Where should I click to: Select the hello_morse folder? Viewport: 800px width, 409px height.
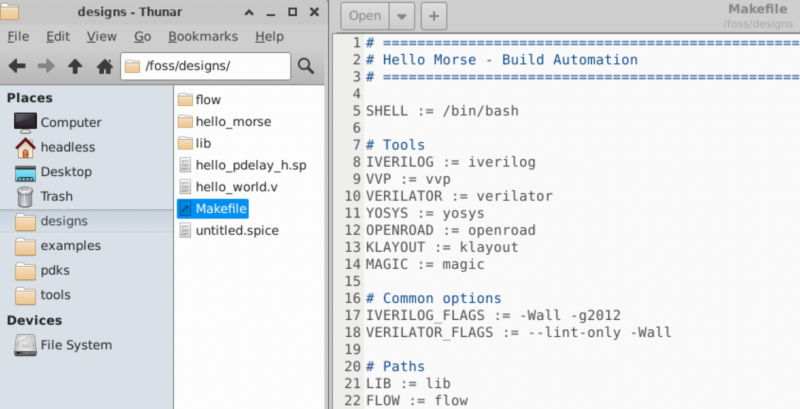click(233, 121)
